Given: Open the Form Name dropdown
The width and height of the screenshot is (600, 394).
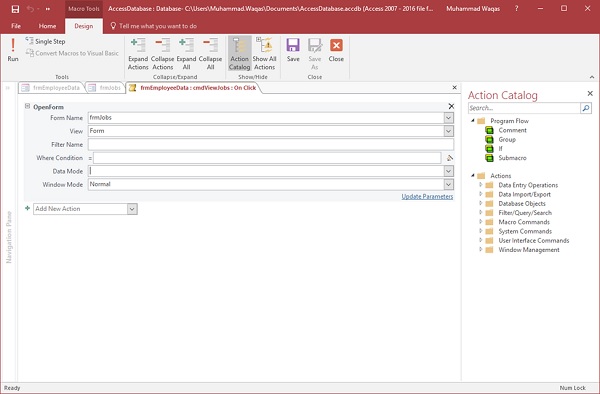Looking at the screenshot, I should coord(449,118).
